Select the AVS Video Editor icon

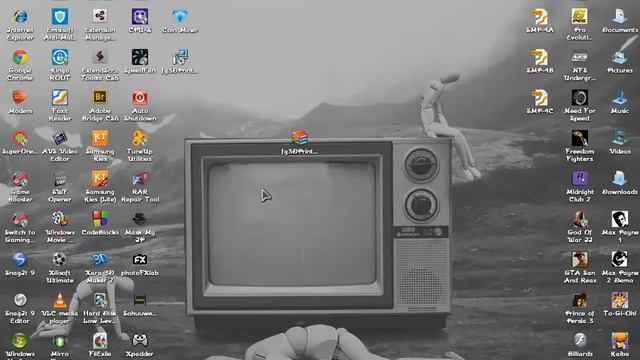pyautogui.click(x=60, y=138)
